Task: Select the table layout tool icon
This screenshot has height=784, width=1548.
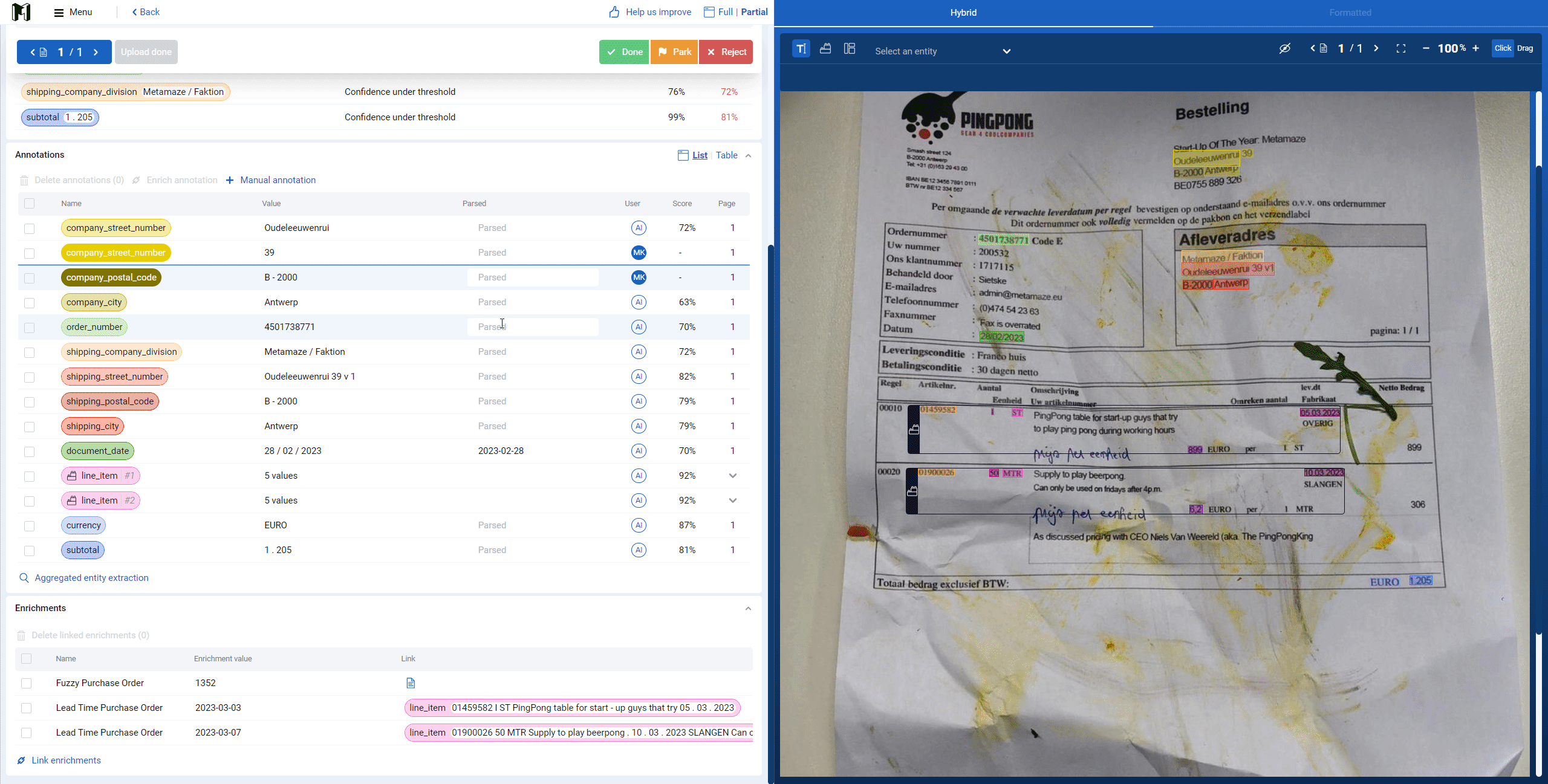Action: pos(850,48)
